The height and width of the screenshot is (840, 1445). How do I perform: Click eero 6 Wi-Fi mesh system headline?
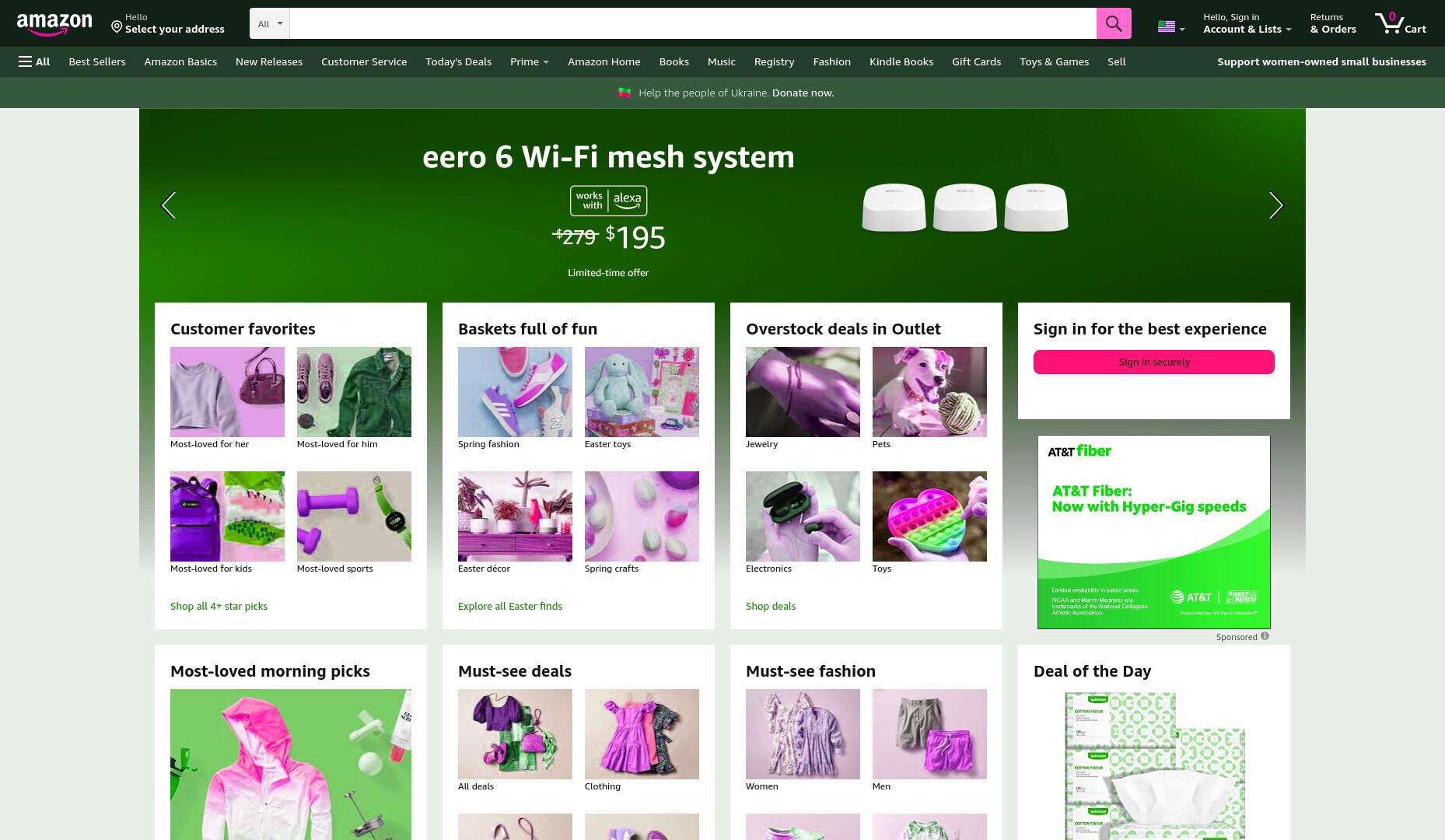(608, 156)
